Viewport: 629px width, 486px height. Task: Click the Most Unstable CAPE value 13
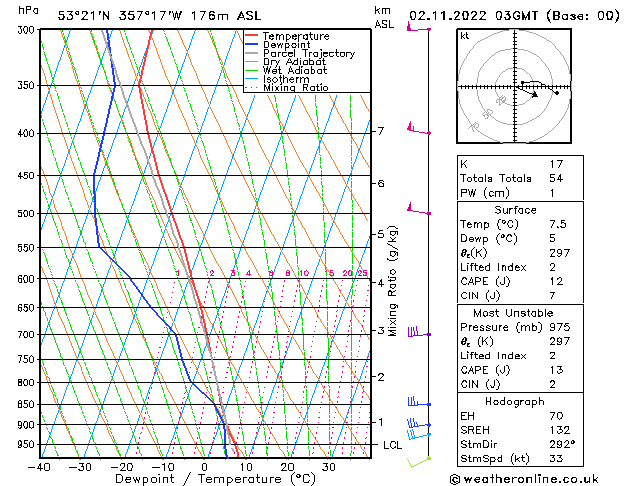point(556,370)
